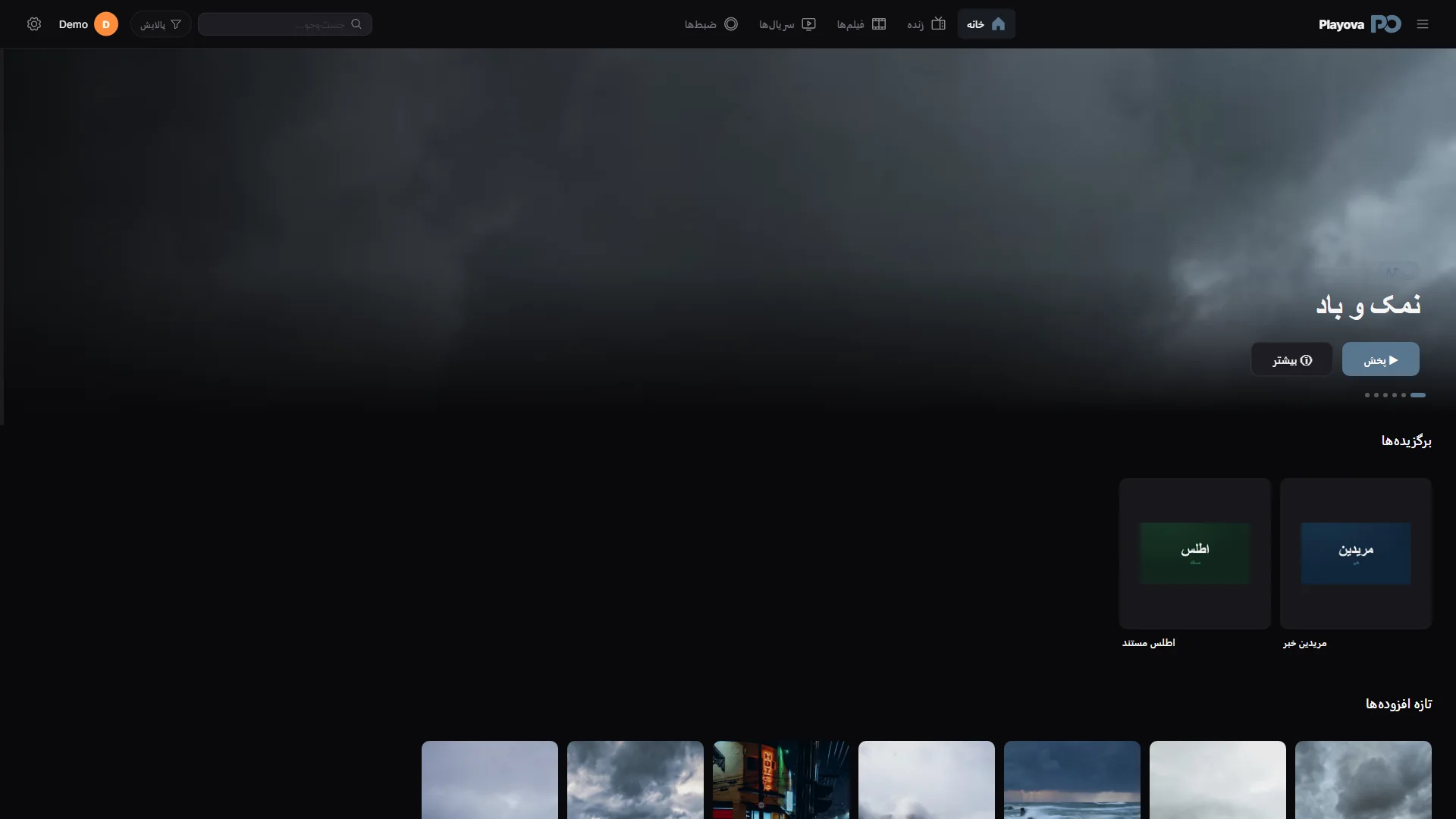
Task: Click the بیشتر more info button
Action: click(1291, 359)
